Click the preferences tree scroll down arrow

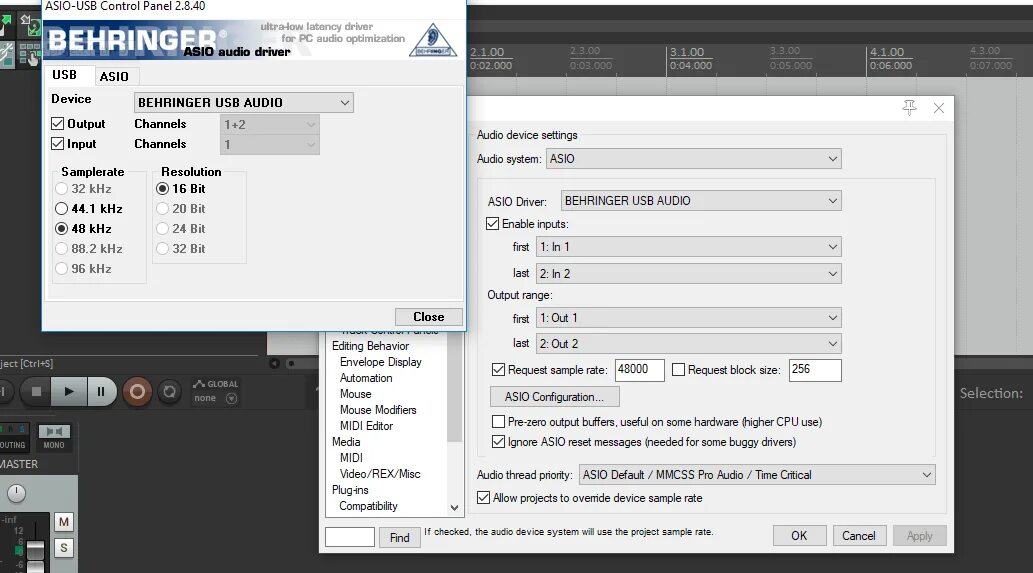coord(454,508)
